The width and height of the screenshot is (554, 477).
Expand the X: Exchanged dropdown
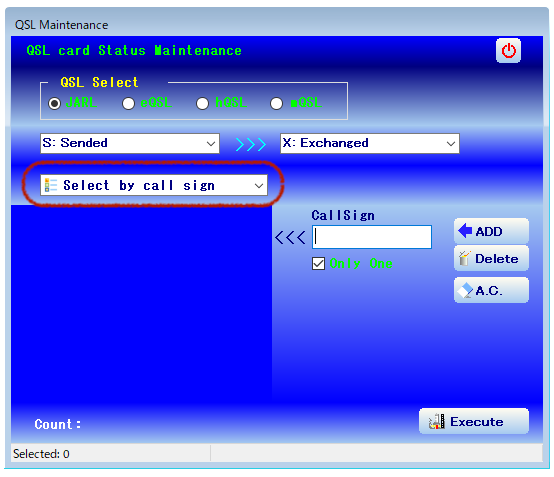370,143
